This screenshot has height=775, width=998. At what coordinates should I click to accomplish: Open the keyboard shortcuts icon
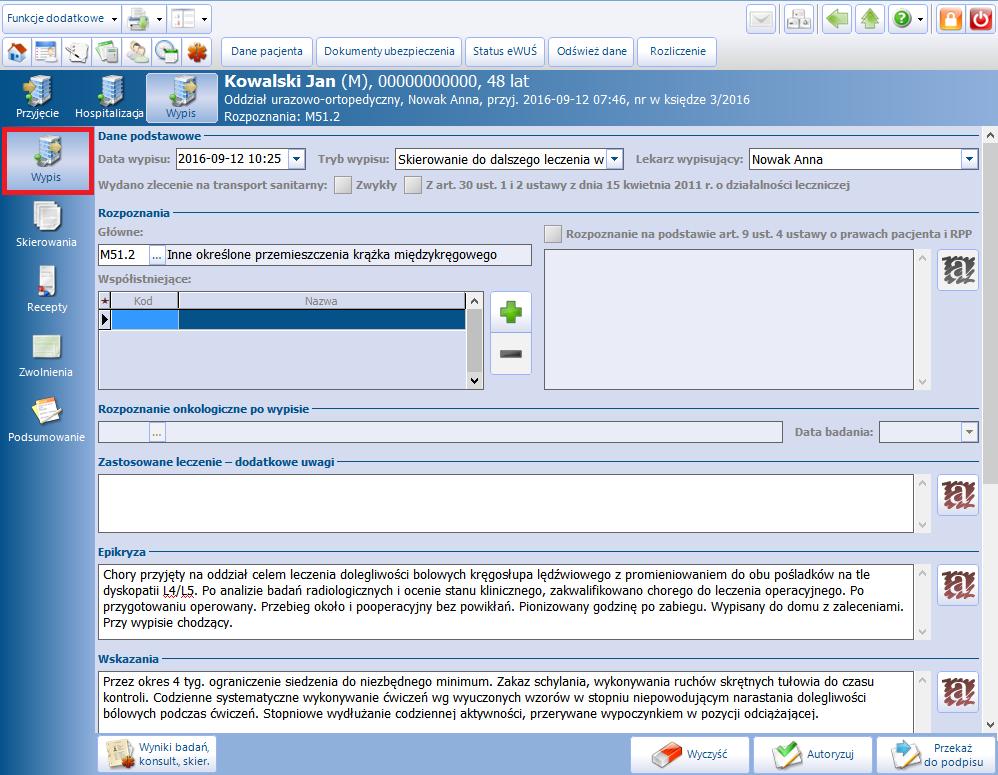[x=798, y=19]
